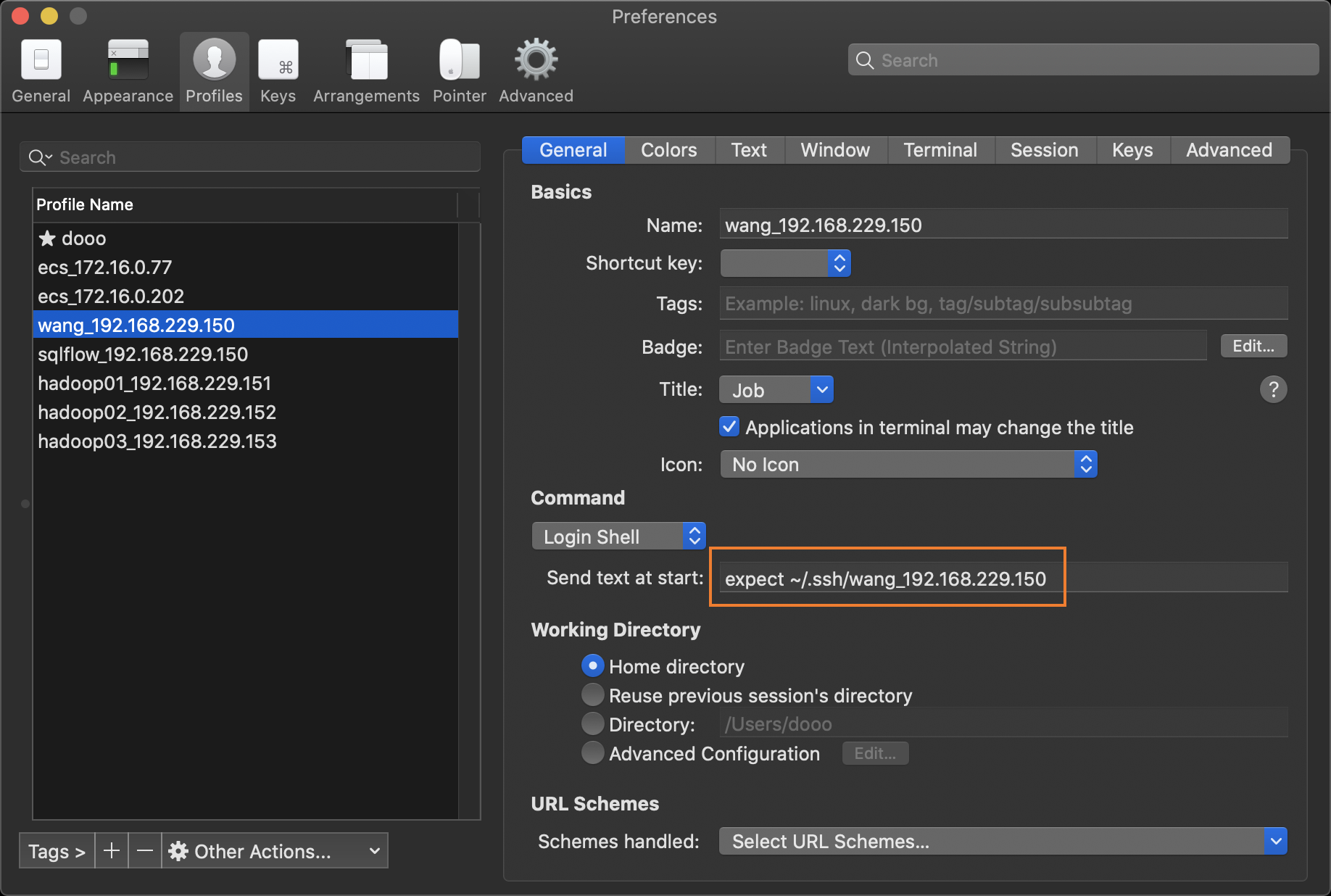Open the Pointer preferences pane

tap(459, 69)
